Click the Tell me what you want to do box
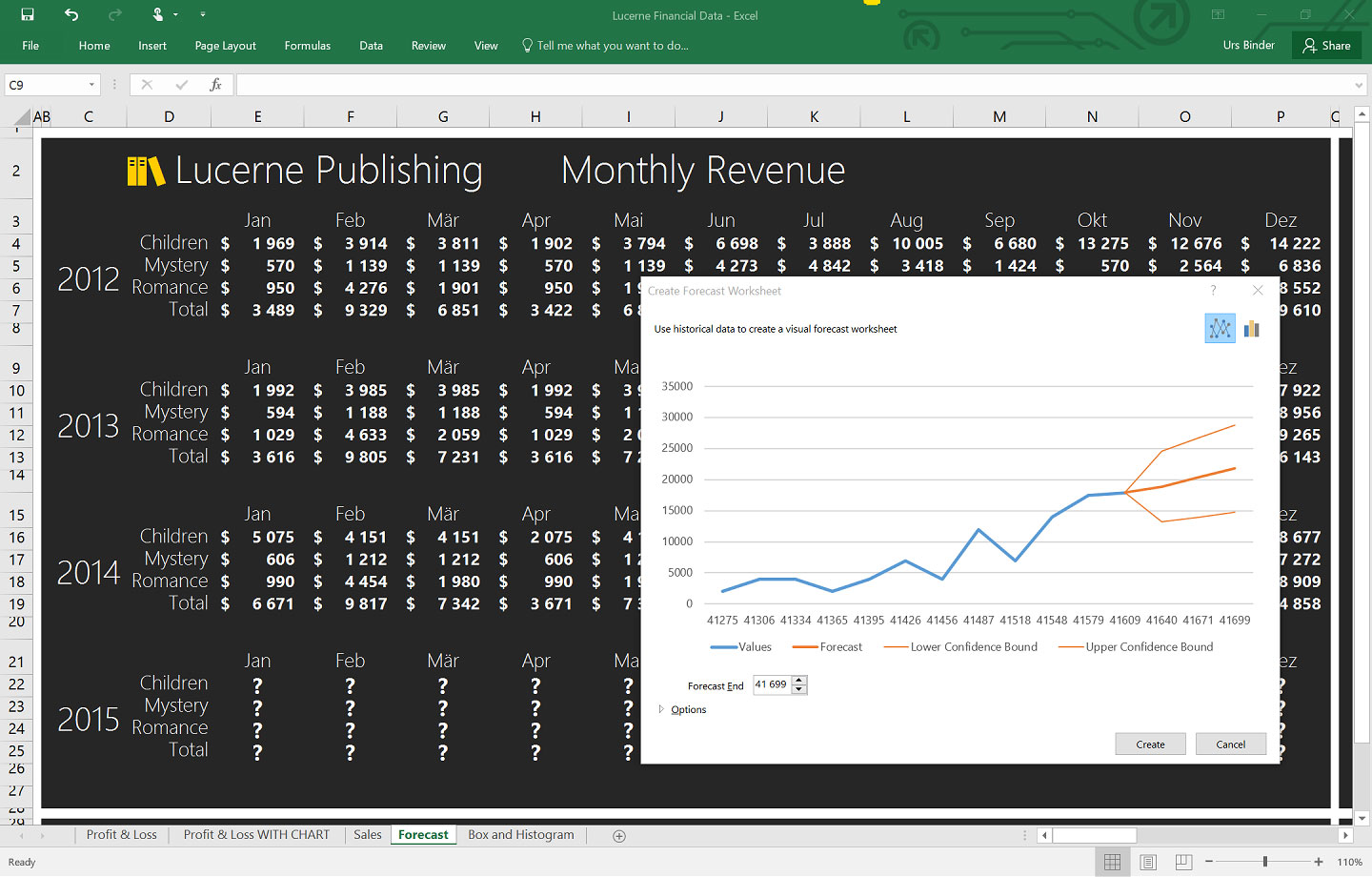The height and width of the screenshot is (877, 1372). click(606, 46)
